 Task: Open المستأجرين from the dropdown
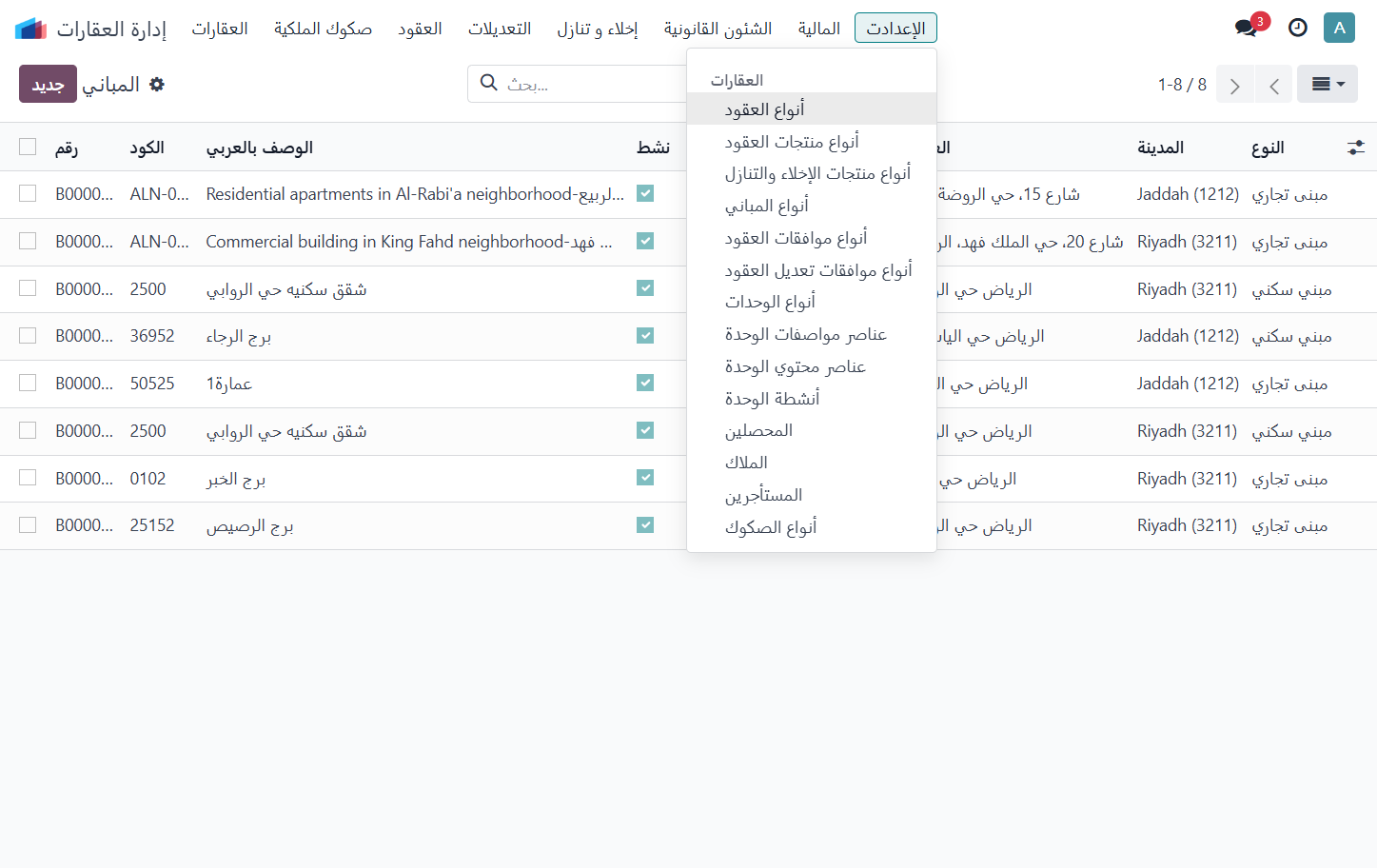click(812, 494)
